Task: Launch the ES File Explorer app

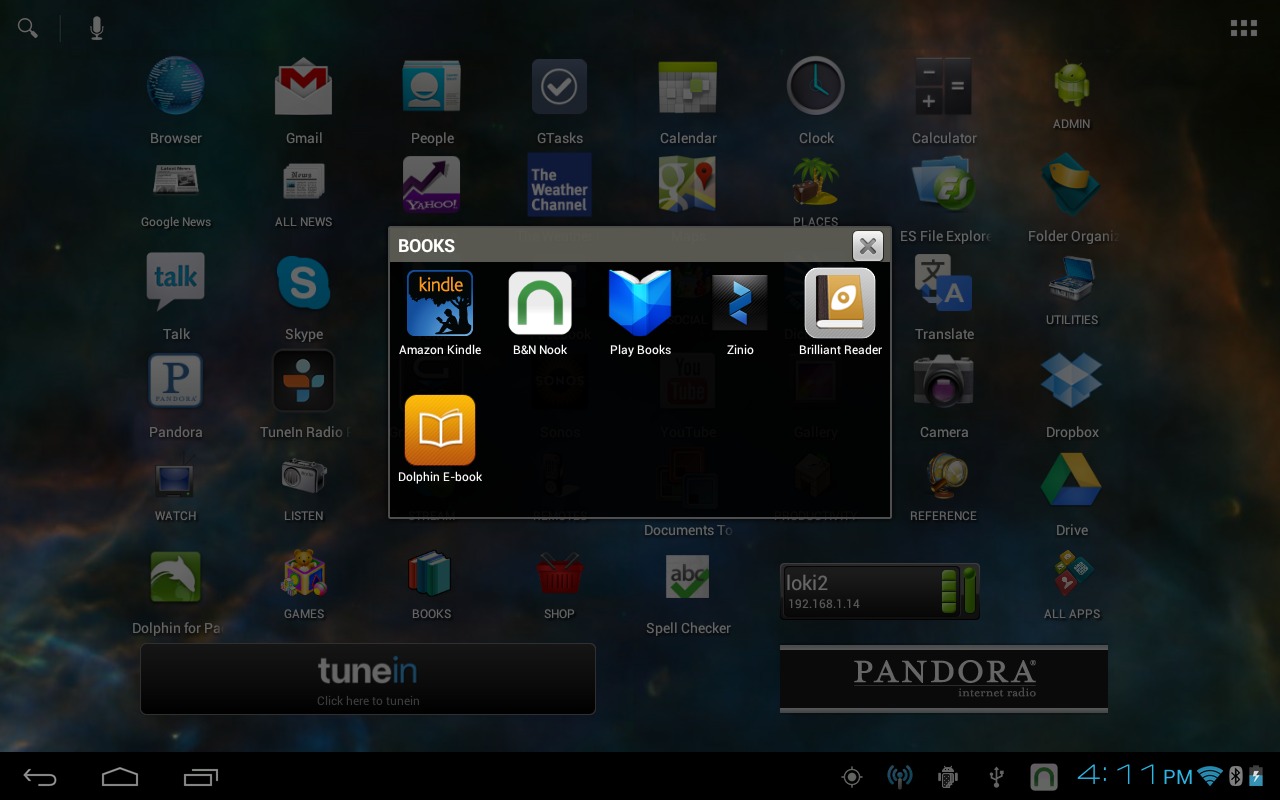Action: click(944, 200)
